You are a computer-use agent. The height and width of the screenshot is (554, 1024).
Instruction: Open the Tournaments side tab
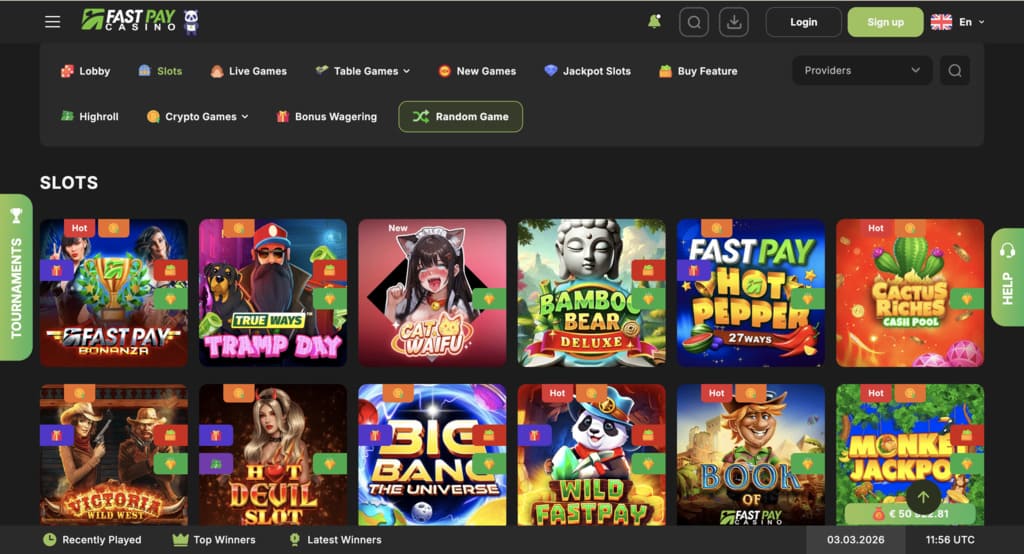16,278
